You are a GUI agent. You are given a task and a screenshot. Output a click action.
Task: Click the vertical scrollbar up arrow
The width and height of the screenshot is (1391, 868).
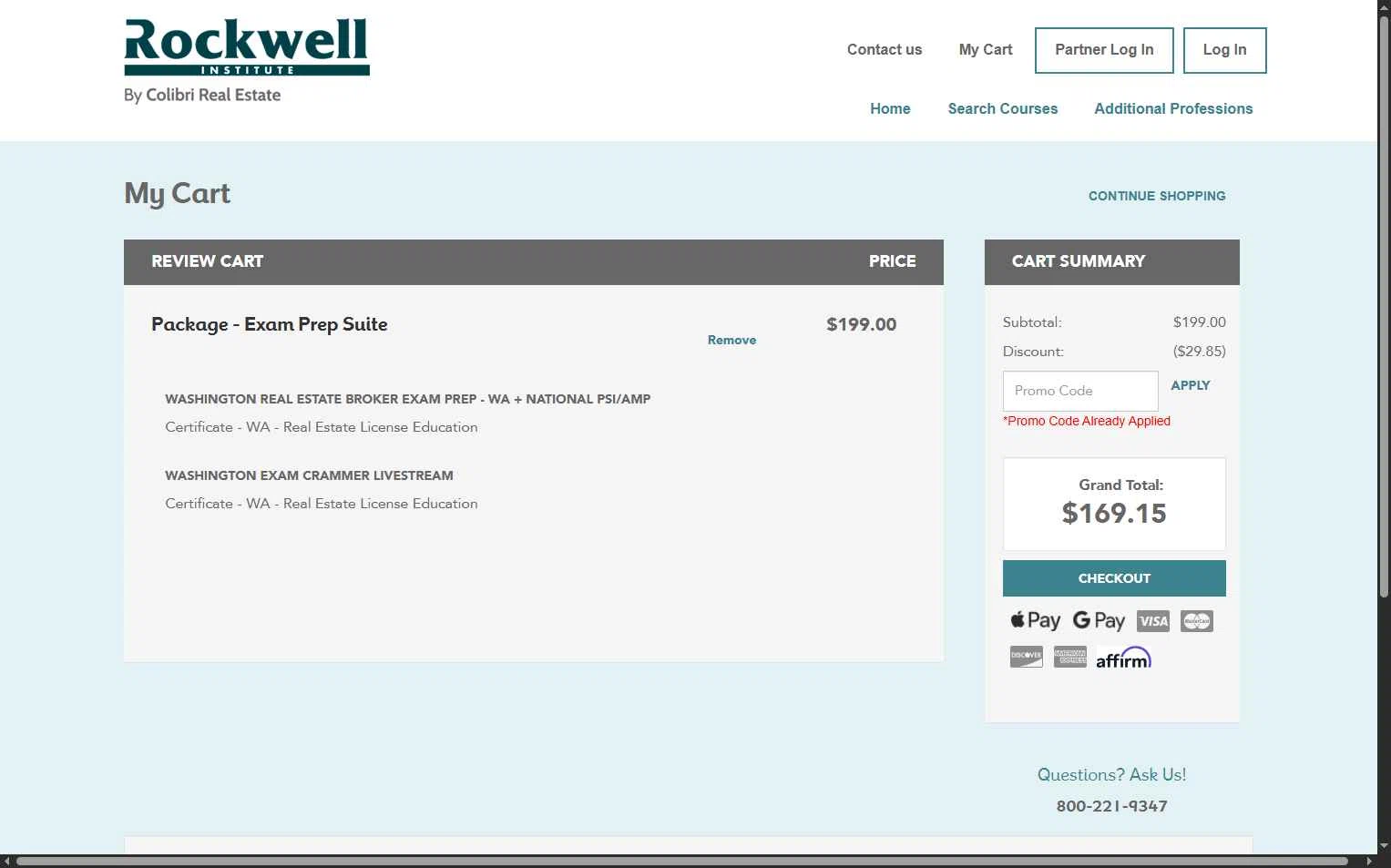[1384, 7]
